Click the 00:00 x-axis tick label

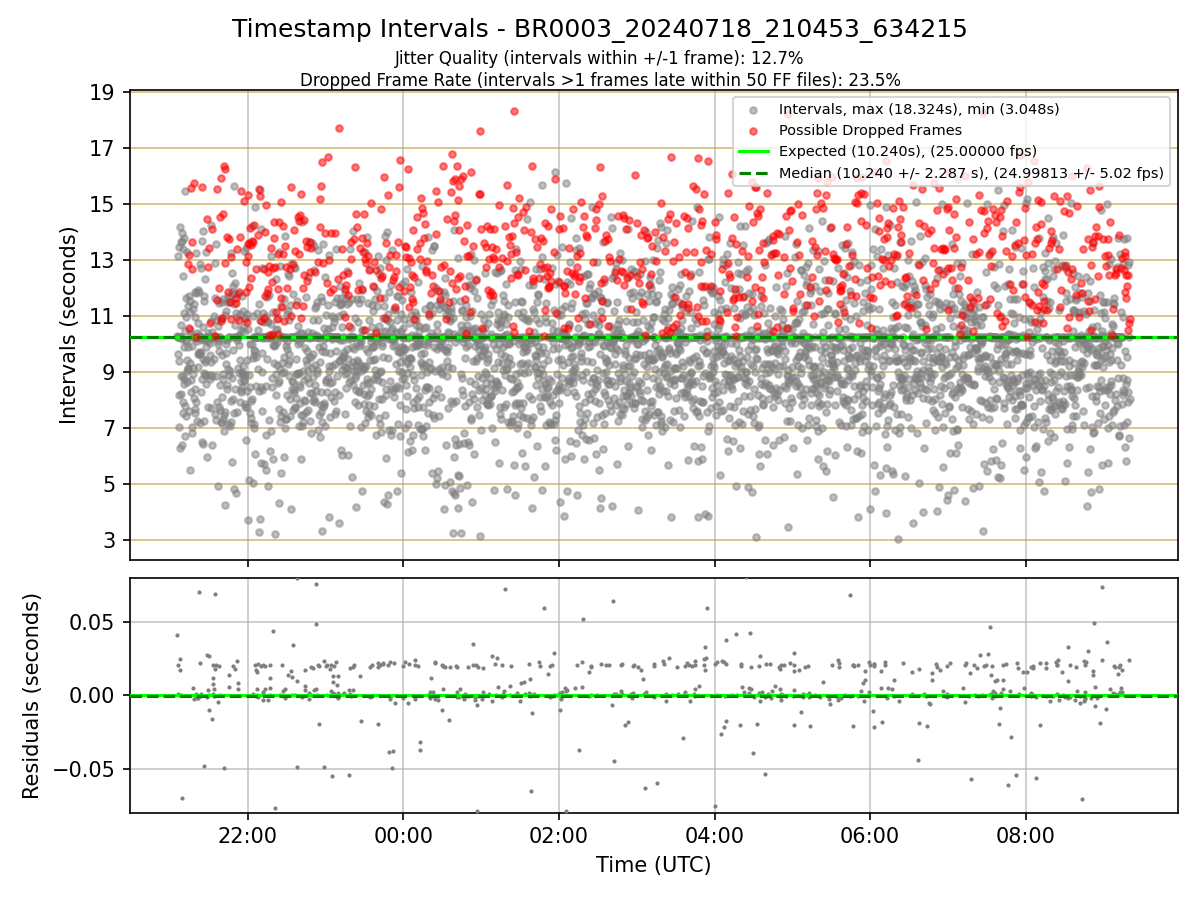click(403, 834)
